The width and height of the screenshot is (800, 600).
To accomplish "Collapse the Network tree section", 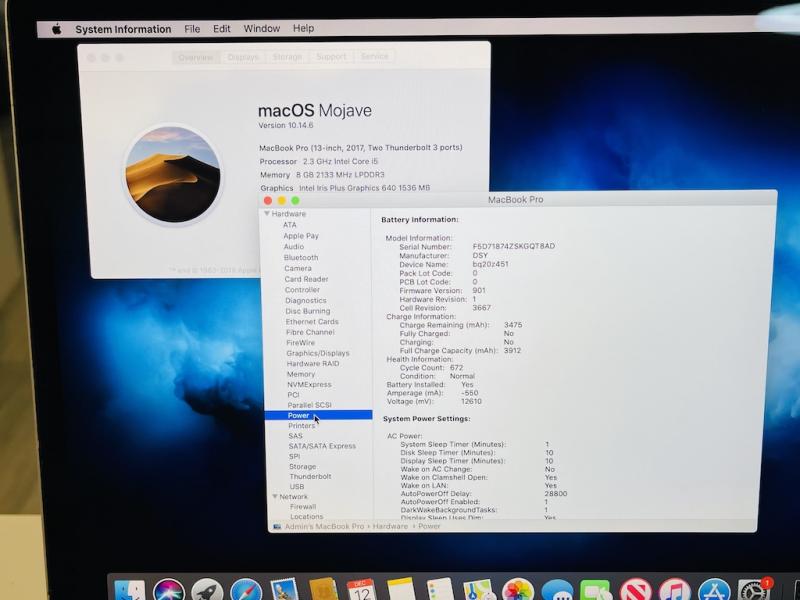I will click(x=274, y=497).
